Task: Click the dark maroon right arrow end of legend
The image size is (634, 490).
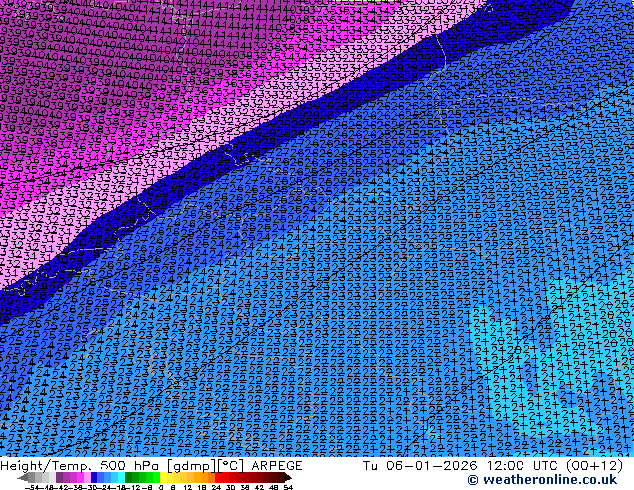Action: click(288, 477)
